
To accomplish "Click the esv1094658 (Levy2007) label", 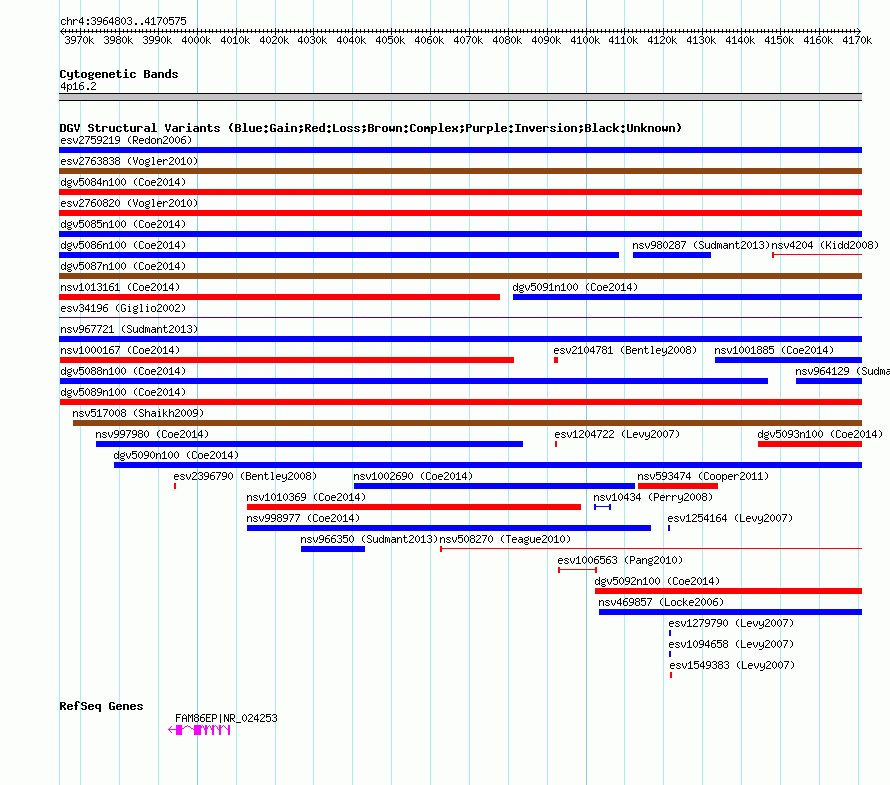I will (732, 644).
